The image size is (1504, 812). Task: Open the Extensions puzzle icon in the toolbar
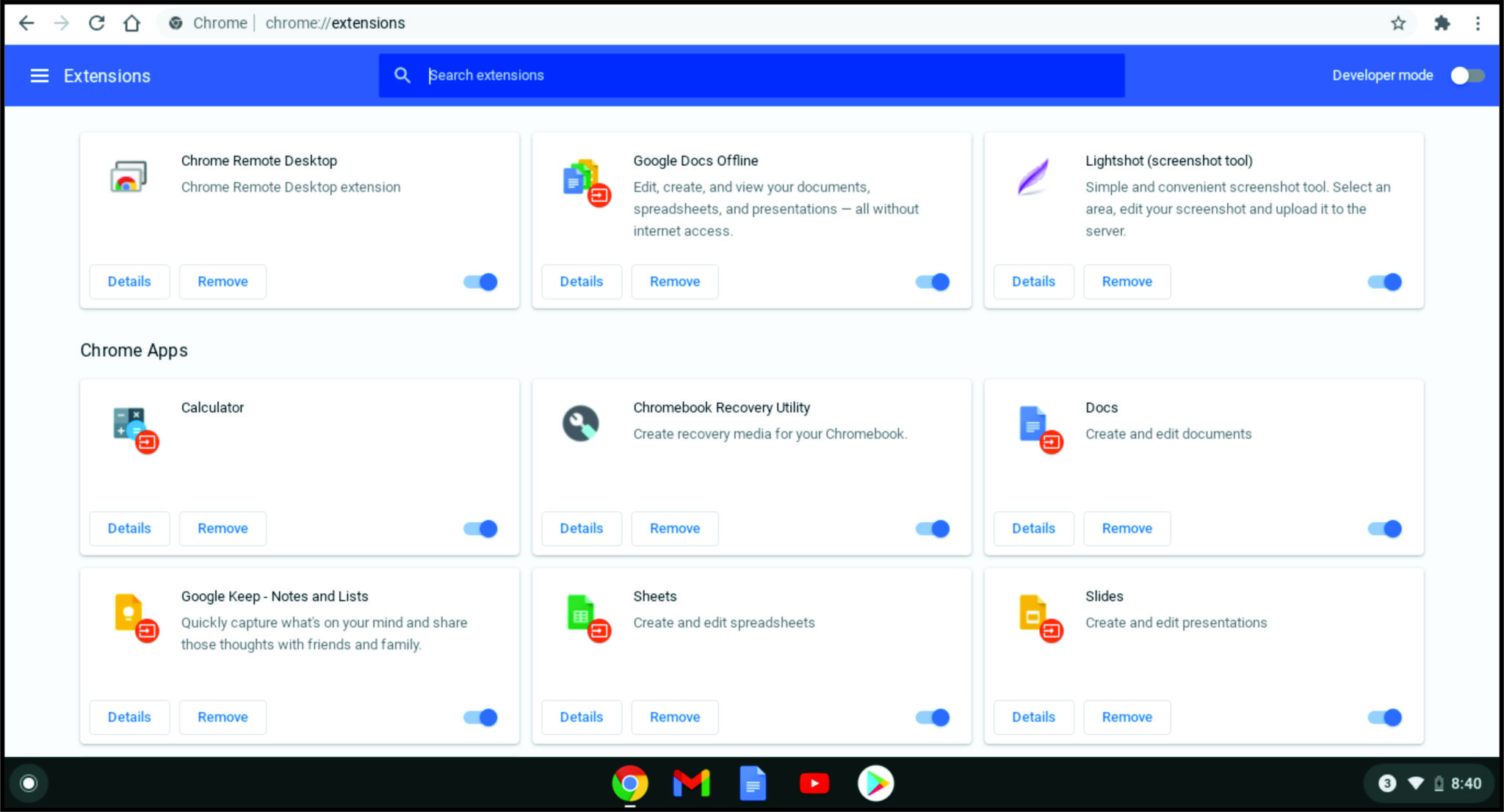(x=1442, y=23)
